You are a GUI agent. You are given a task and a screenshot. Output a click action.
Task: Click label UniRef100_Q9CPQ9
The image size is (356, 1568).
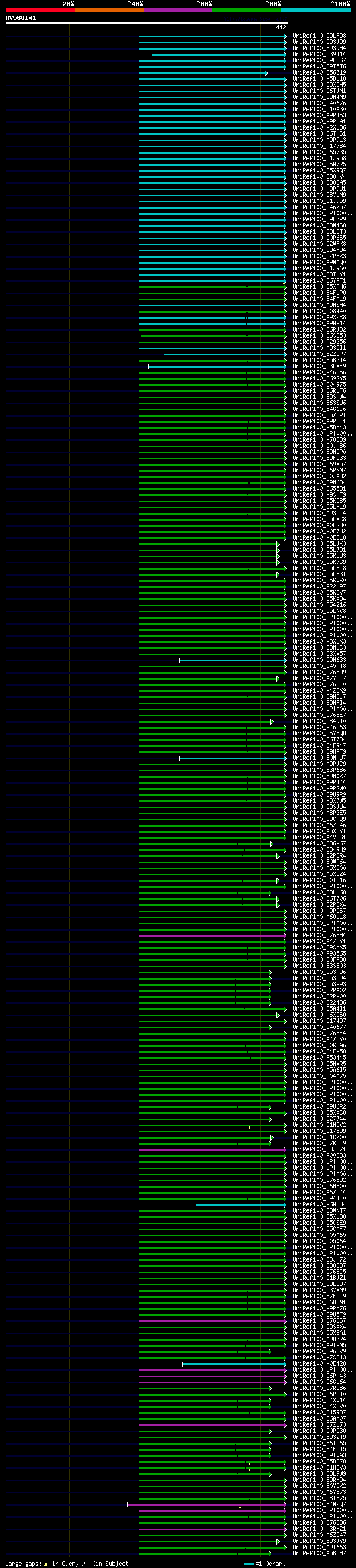[x=319, y=819]
